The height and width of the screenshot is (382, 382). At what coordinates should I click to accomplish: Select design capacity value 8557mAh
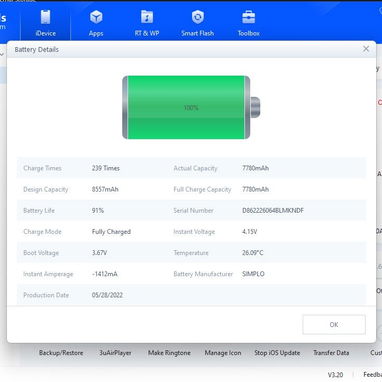105,189
